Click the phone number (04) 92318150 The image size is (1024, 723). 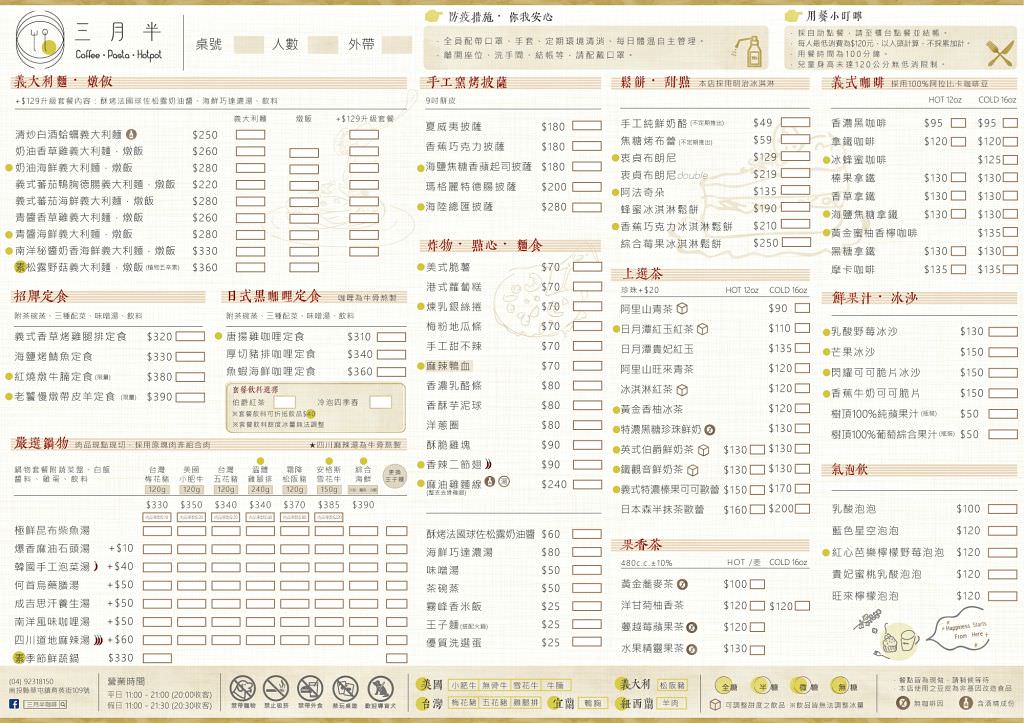coord(31,681)
